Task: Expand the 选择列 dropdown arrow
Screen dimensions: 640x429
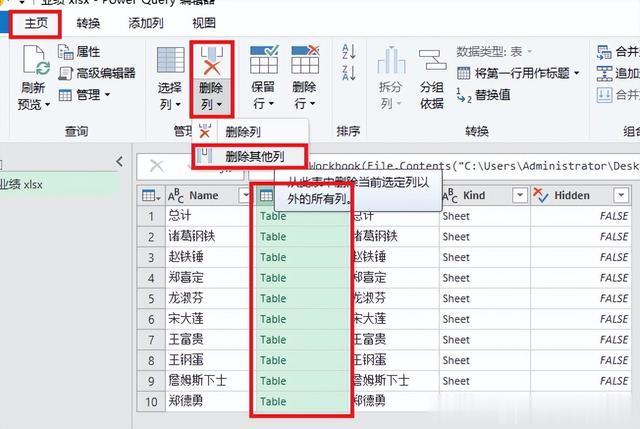Action: pos(178,105)
